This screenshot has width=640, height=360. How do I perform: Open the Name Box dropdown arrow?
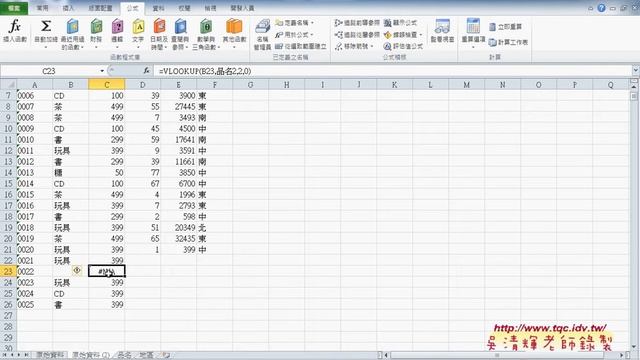coord(102,71)
